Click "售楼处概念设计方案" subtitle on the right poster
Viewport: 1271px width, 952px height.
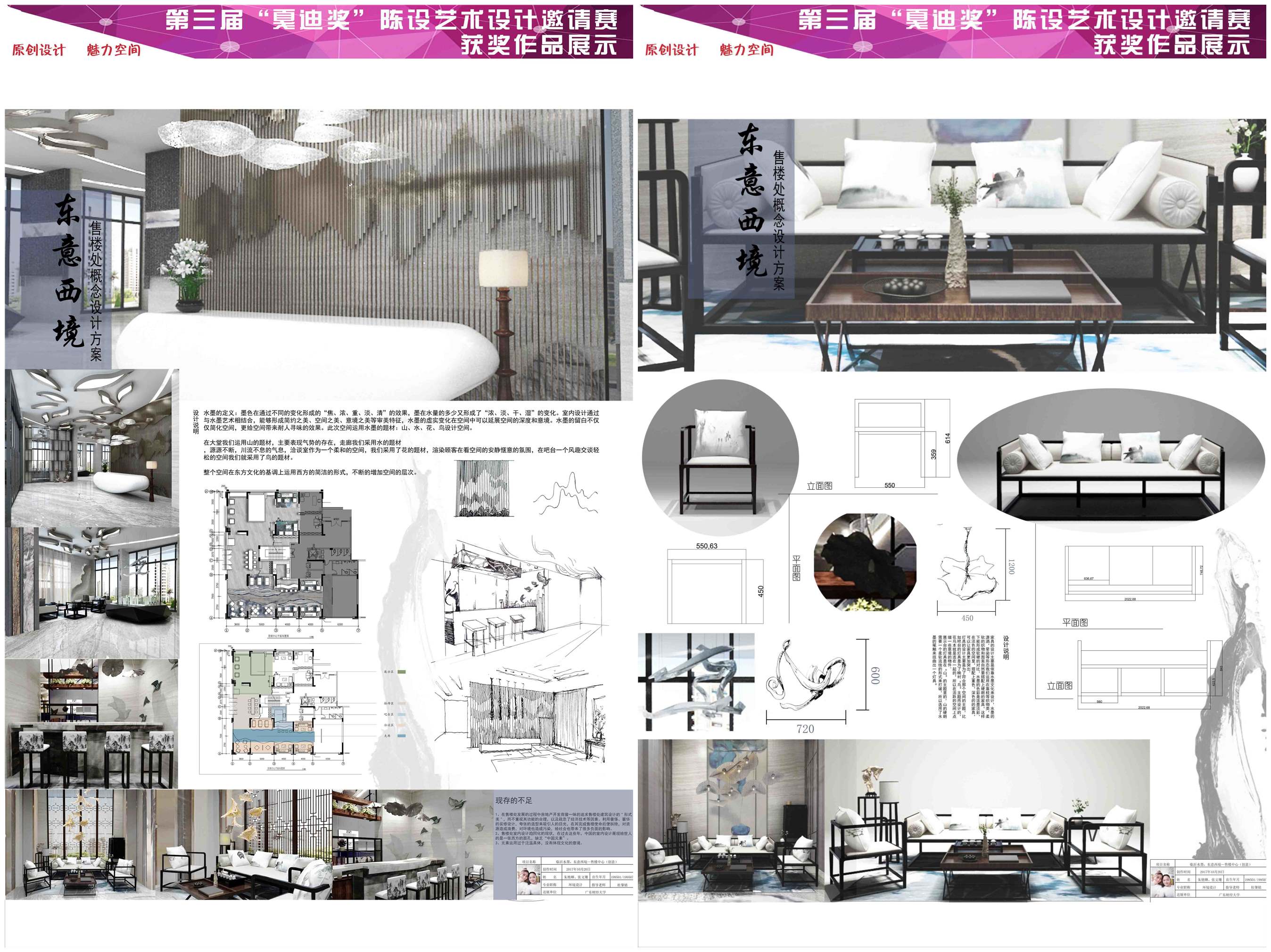(778, 220)
